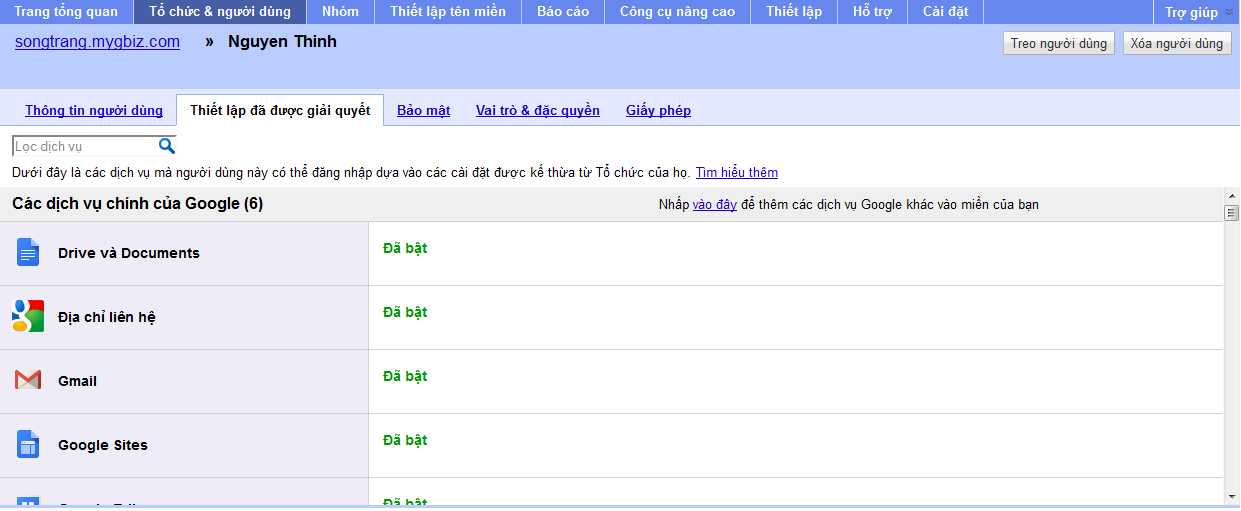This screenshot has width=1241, height=511.
Task: Switch to the Thông tin người dùng tab
Action: [94, 110]
